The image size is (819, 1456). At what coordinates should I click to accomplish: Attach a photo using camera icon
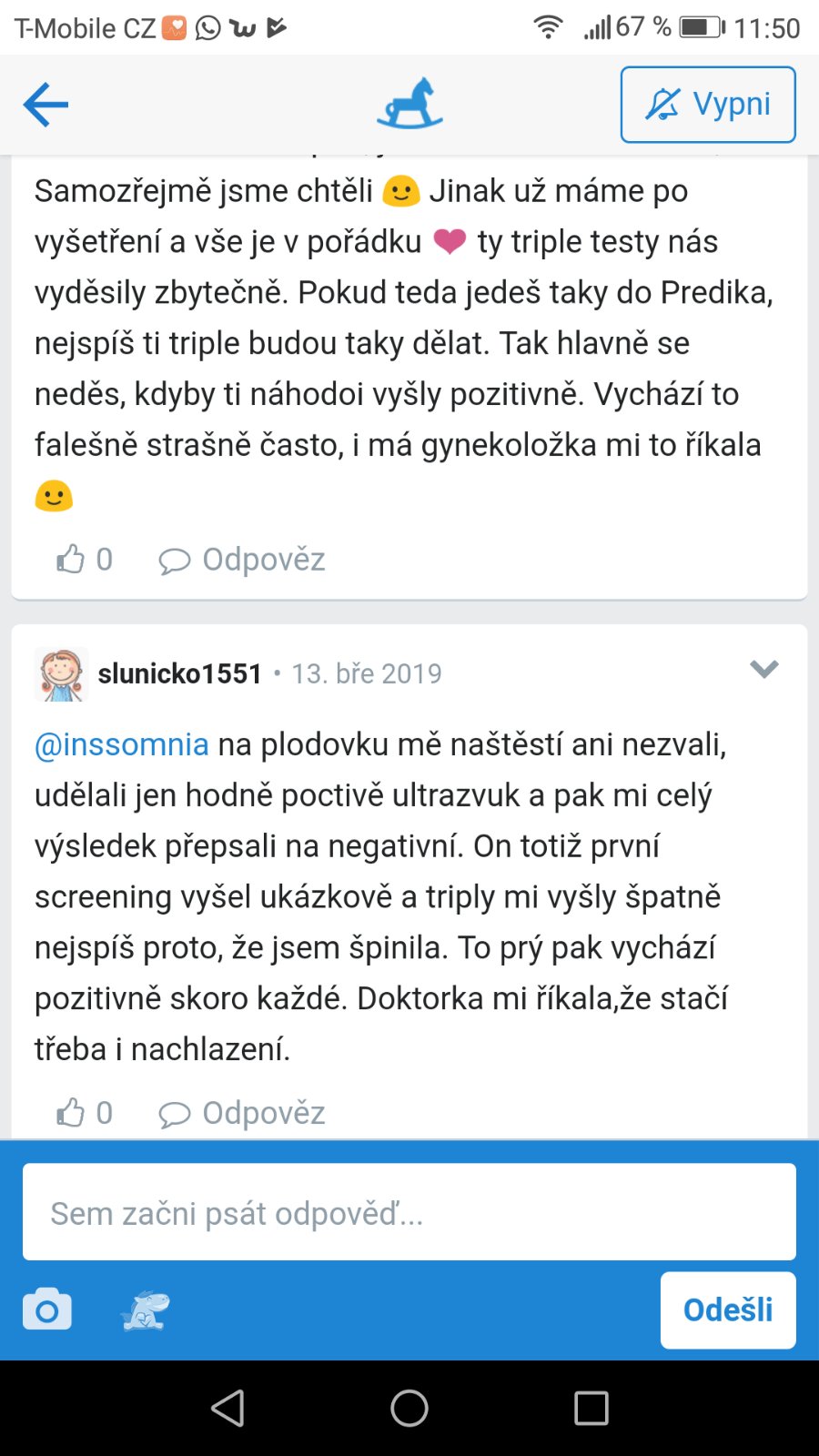pos(47,1309)
